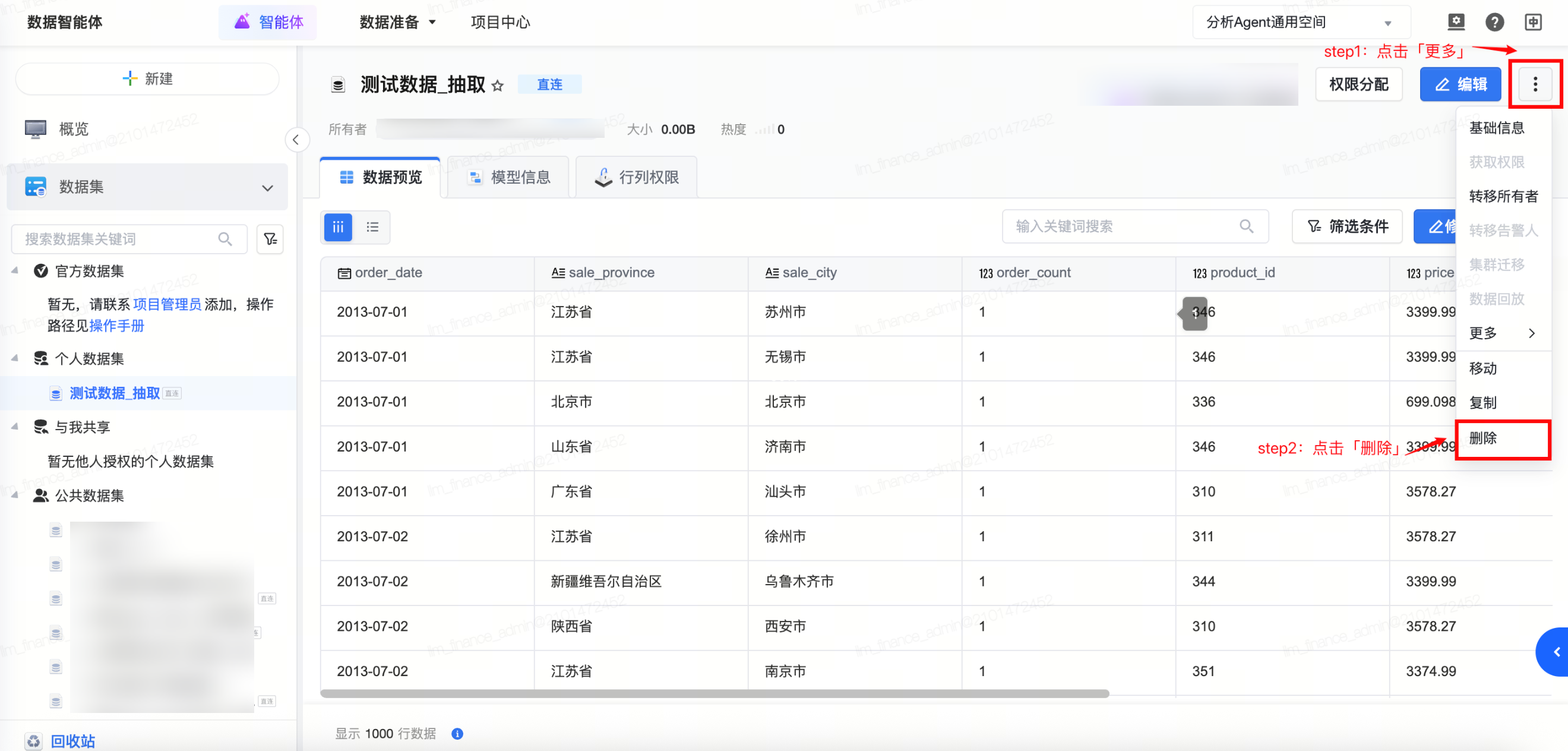Collapse the 个人数据集 tree node

[x=15, y=358]
